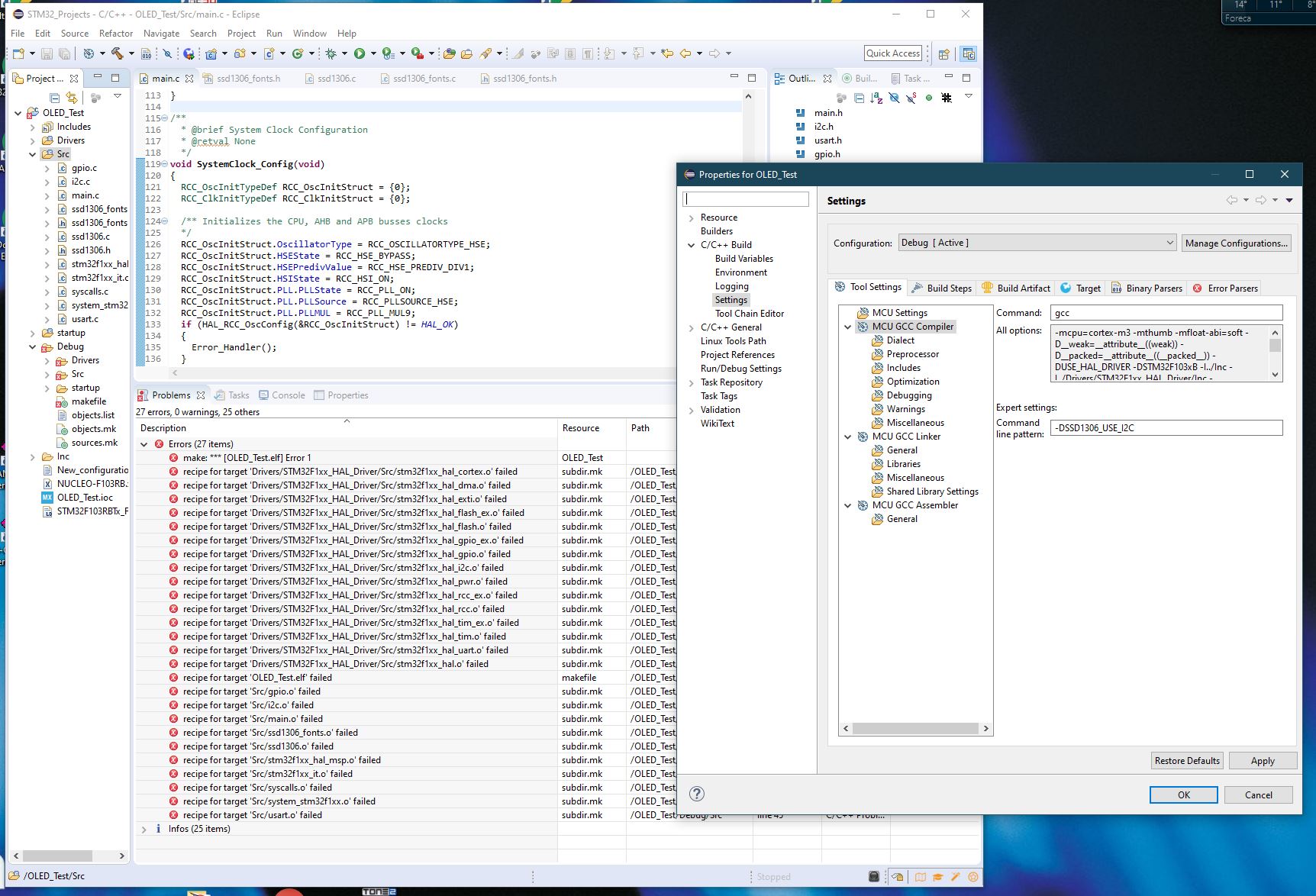1316x896 pixels.
Task: Click the Back navigation arrow in Eclipse toolbar
Action: (x=685, y=53)
